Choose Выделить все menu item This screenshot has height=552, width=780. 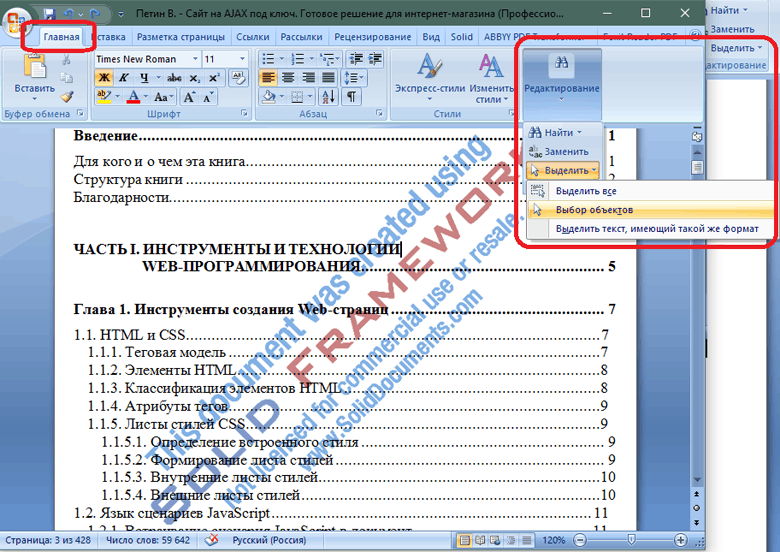click(650, 191)
